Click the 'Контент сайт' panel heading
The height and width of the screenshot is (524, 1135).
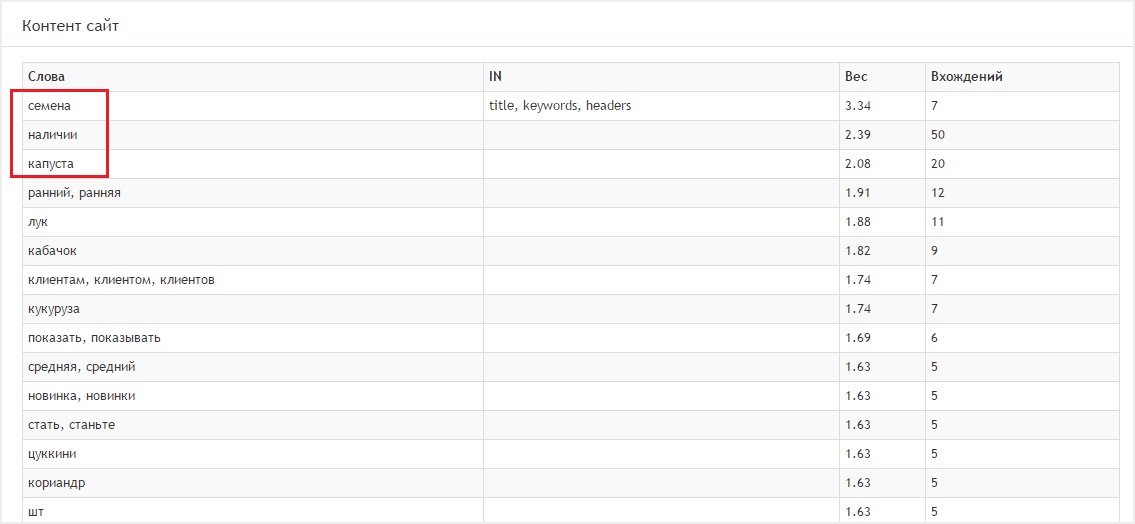point(70,26)
